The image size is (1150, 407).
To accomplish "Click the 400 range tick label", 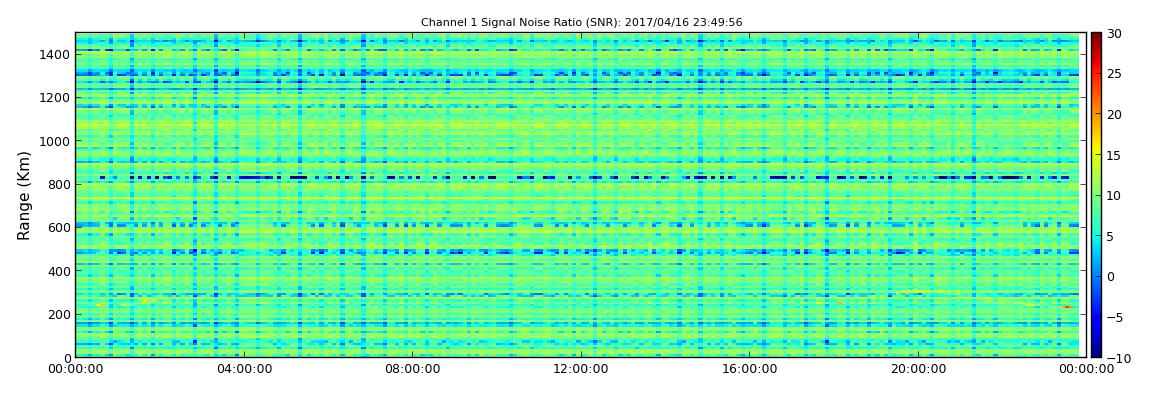I will pyautogui.click(x=58, y=271).
